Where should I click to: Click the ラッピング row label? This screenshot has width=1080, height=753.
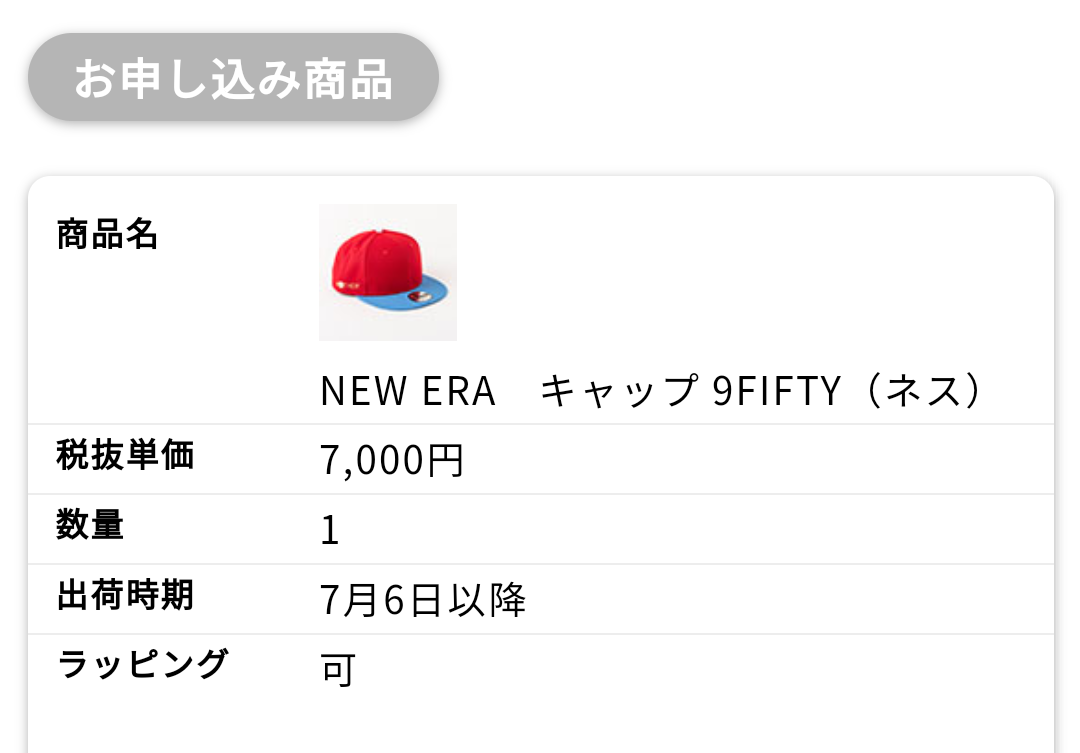coord(143,665)
